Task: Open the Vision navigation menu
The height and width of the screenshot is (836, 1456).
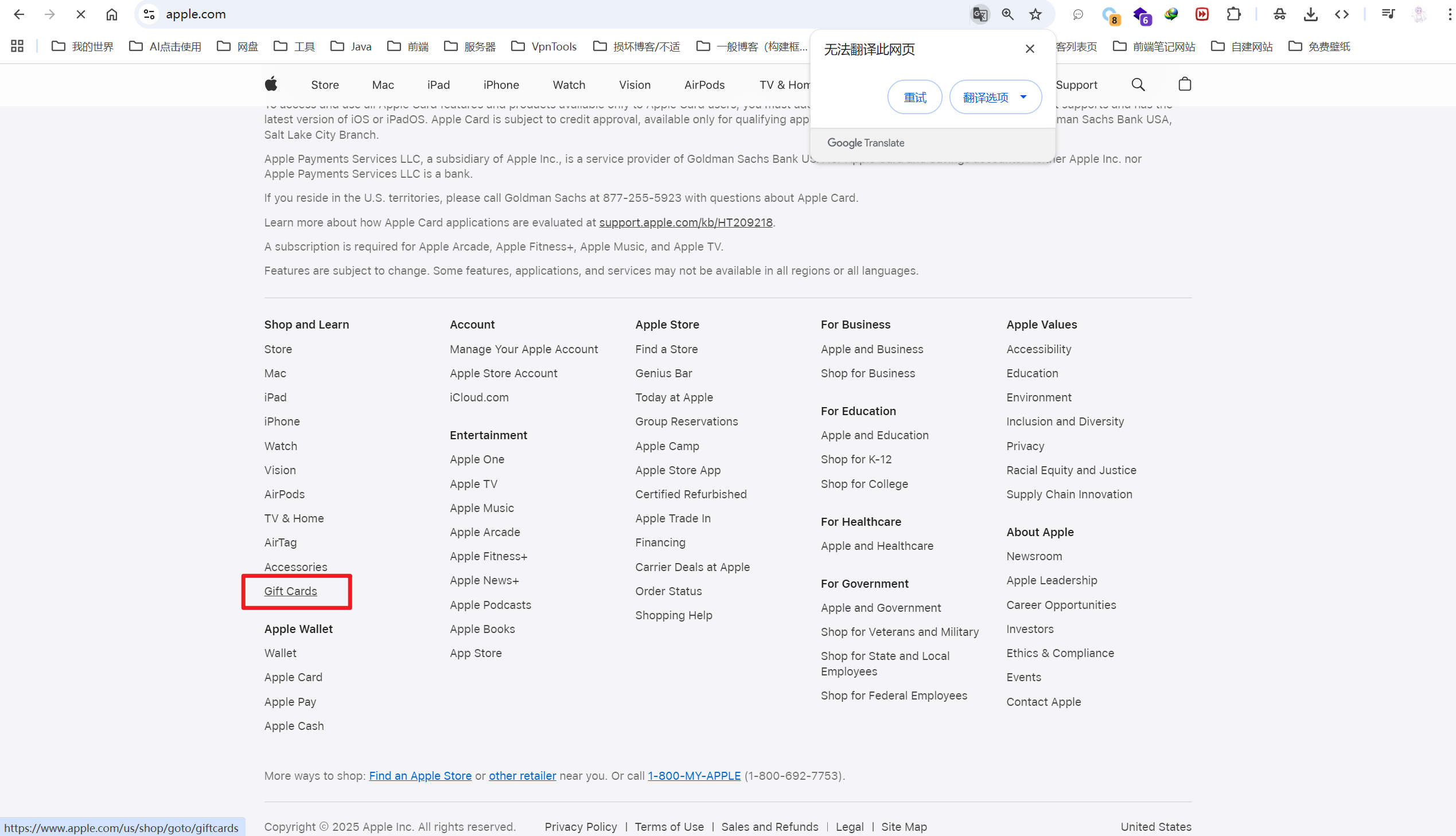Action: (x=634, y=85)
